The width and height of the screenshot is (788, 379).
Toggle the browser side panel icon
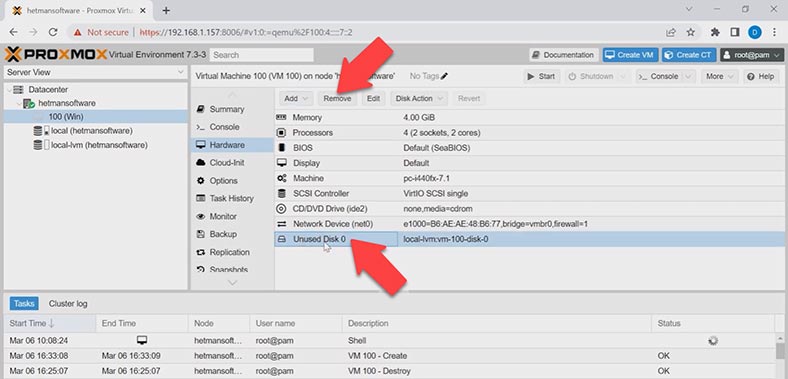(735, 32)
